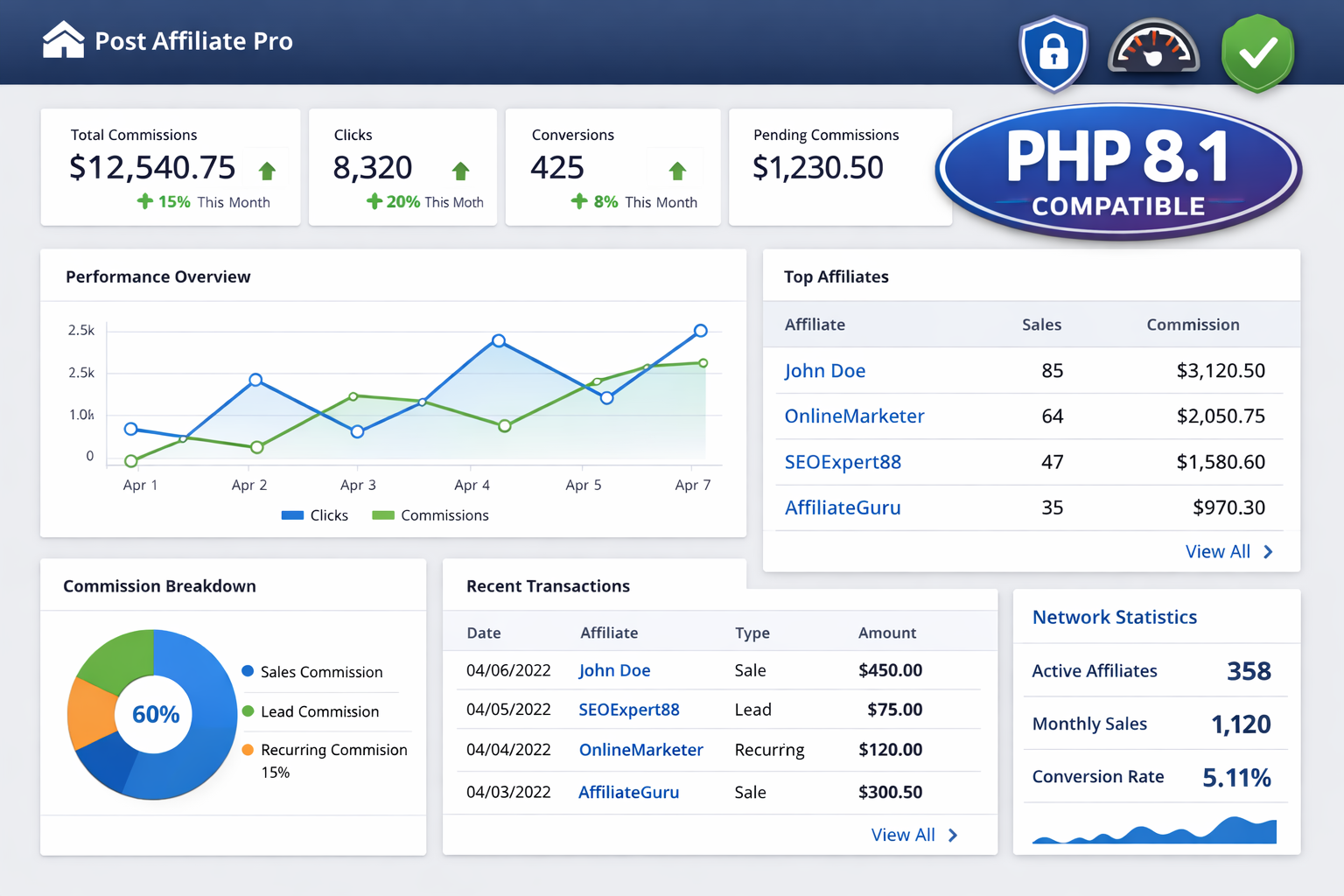This screenshot has height=896, width=1344.
Task: Switch to the Performance Overview panel
Action: click(x=157, y=276)
